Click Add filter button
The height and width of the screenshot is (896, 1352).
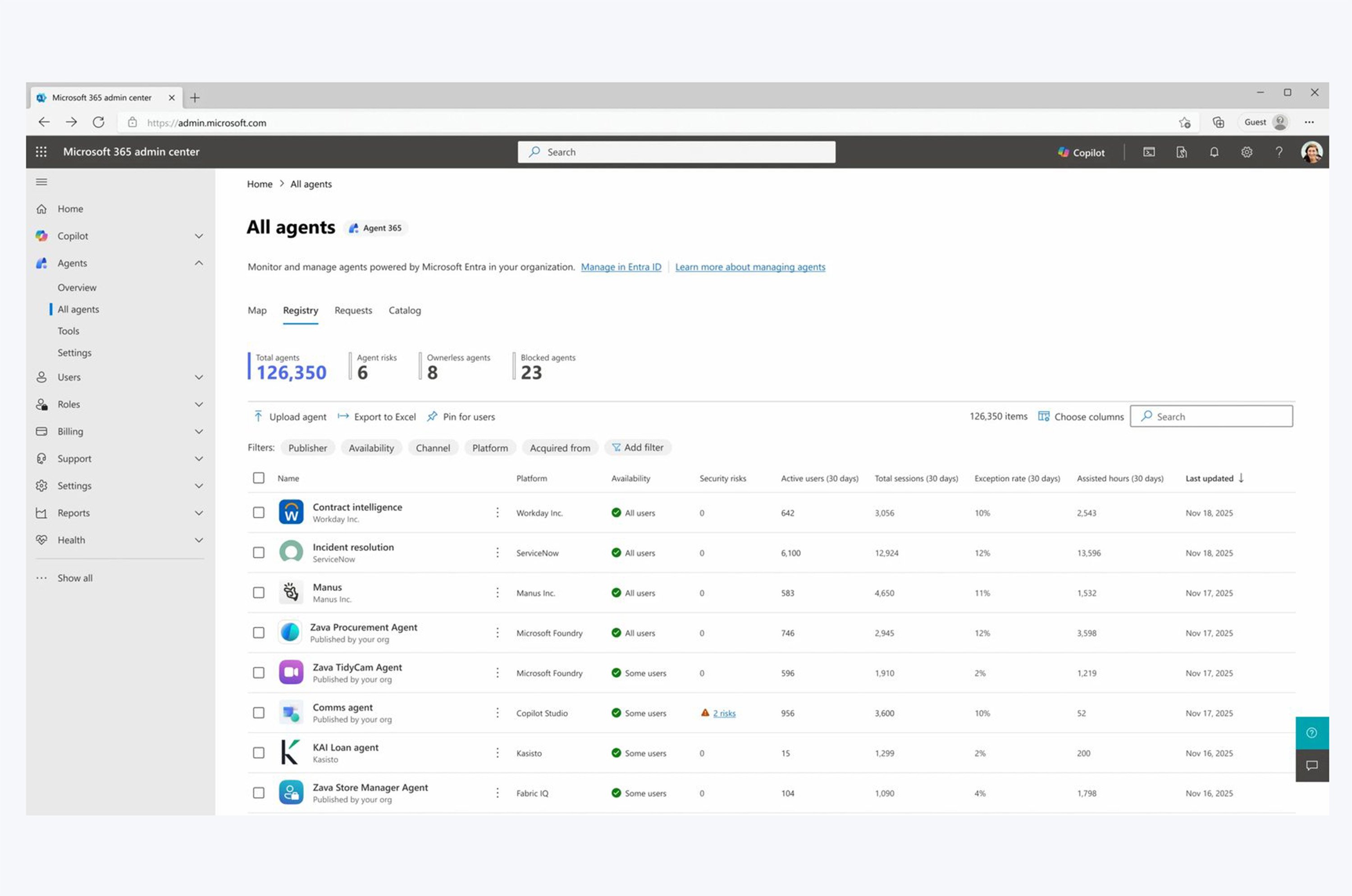click(638, 448)
